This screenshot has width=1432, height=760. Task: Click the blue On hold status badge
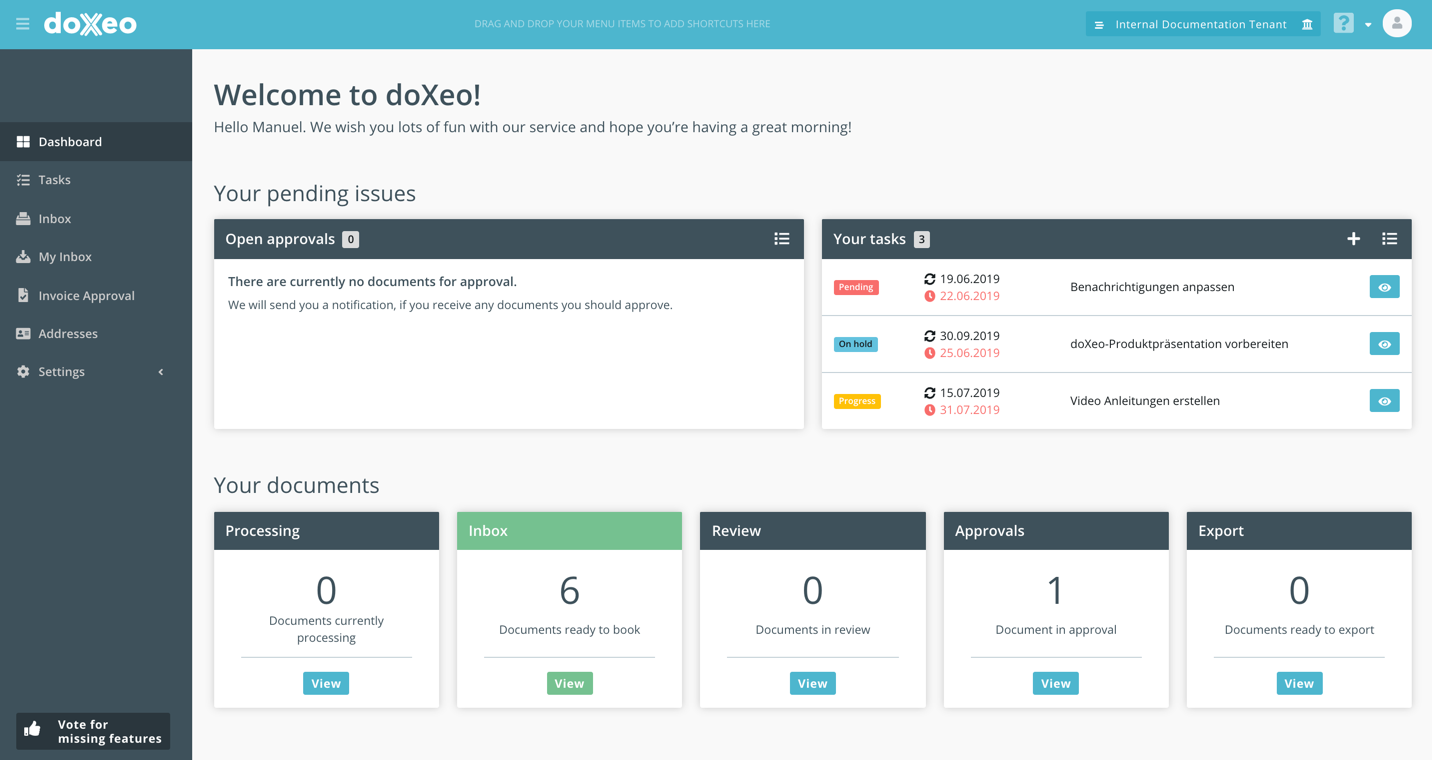856,344
